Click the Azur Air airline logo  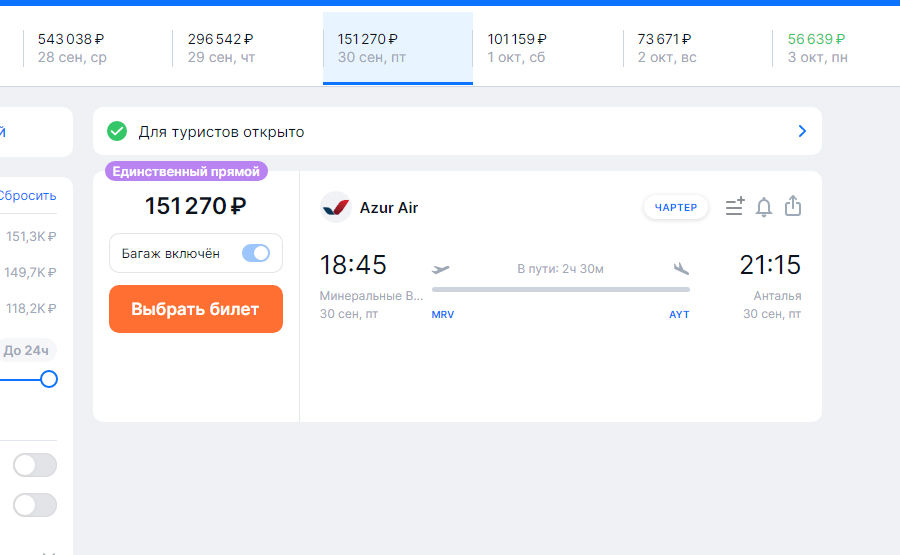336,208
